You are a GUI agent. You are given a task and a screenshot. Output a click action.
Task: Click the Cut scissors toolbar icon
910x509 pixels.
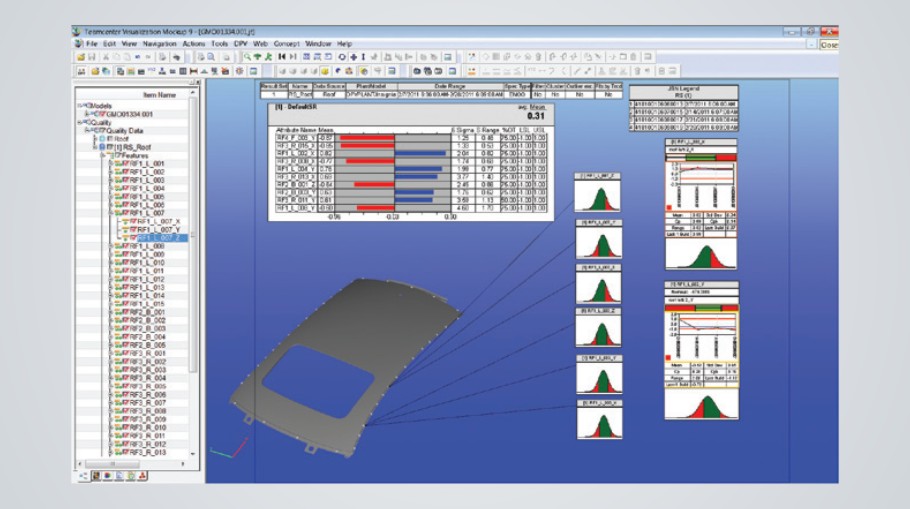105,58
